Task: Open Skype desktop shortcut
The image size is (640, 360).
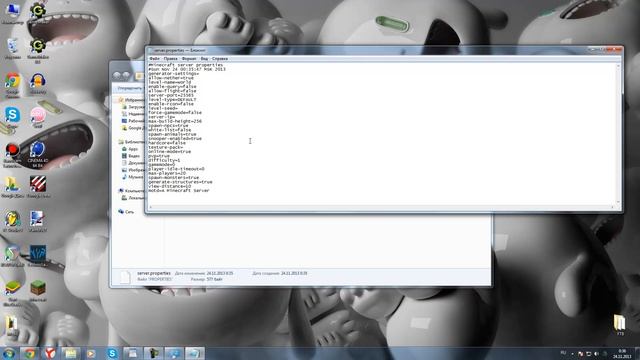Action: pos(13,117)
